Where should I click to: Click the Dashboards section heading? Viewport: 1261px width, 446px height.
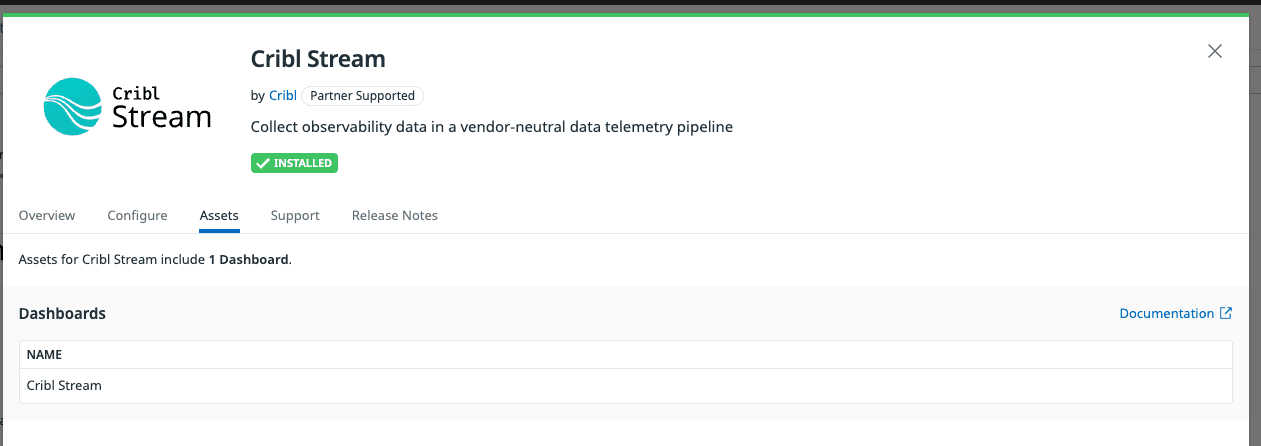point(62,314)
